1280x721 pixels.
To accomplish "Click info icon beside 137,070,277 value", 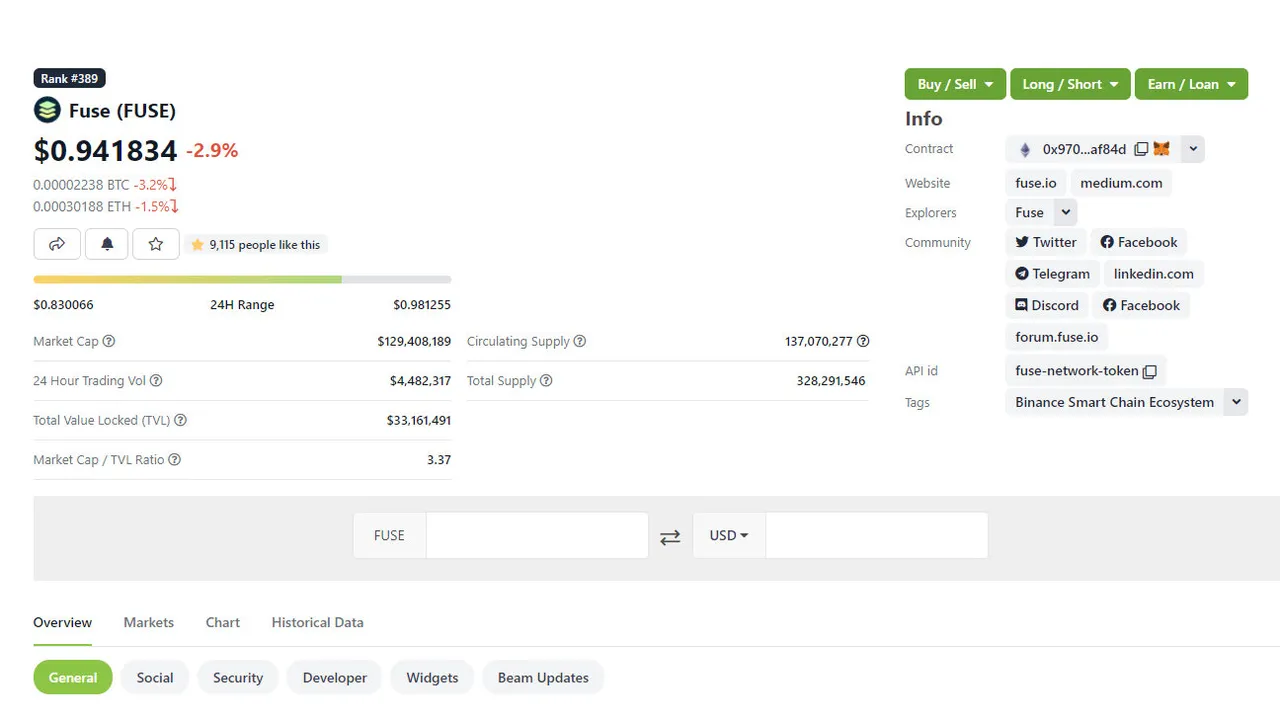I will point(863,341).
